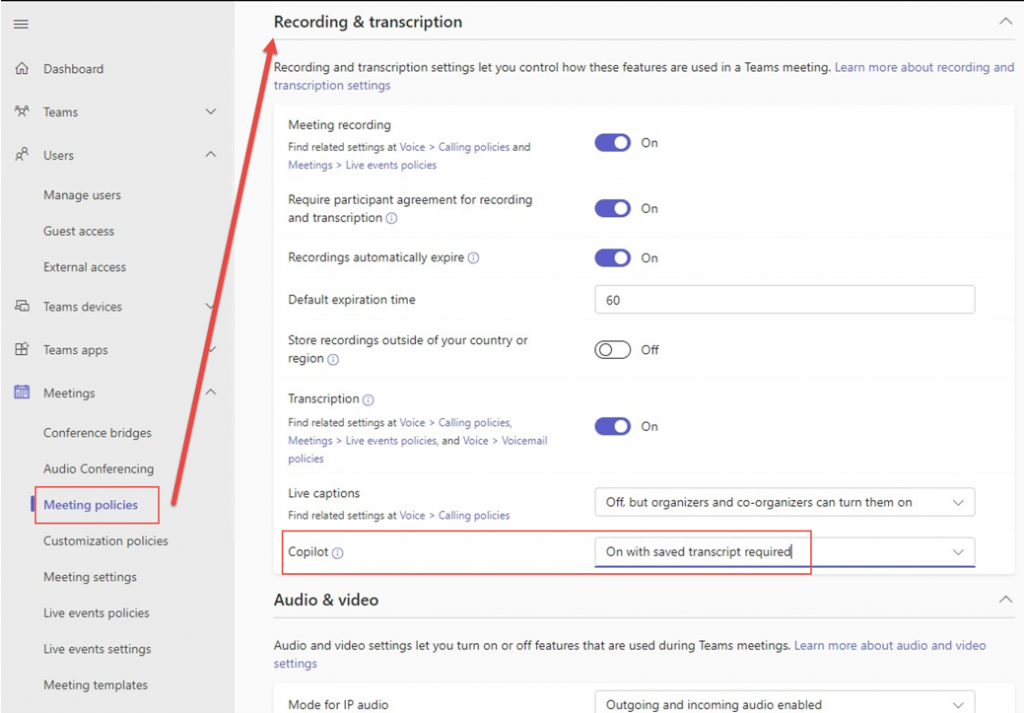1024x713 pixels.
Task: Open Live events policies link under Meeting recording
Action: 391,165
